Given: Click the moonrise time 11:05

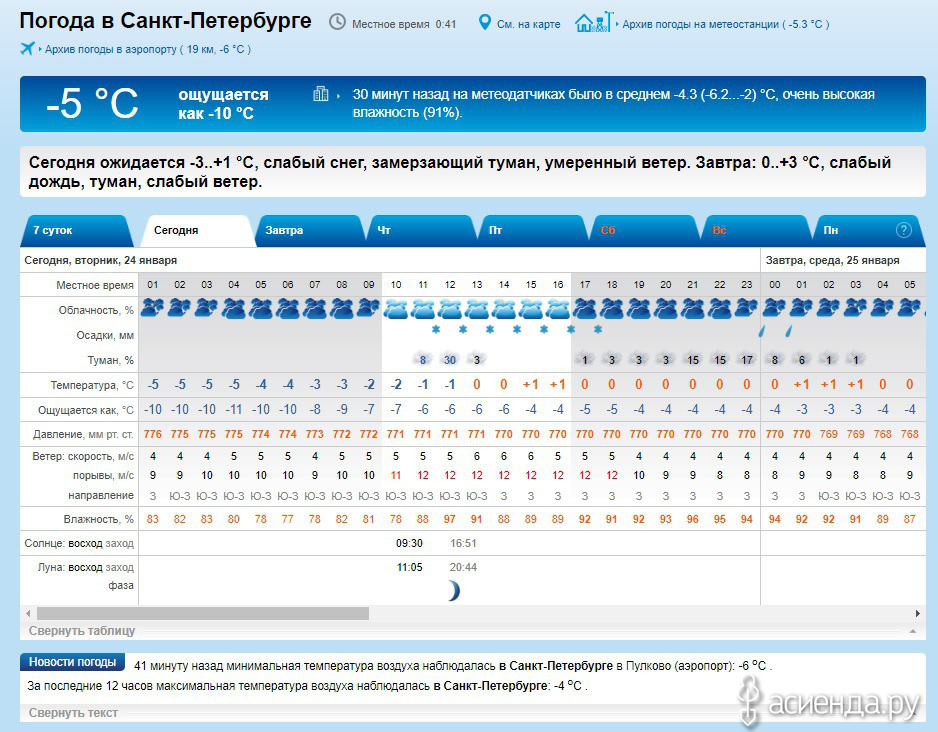Looking at the screenshot, I should [409, 567].
